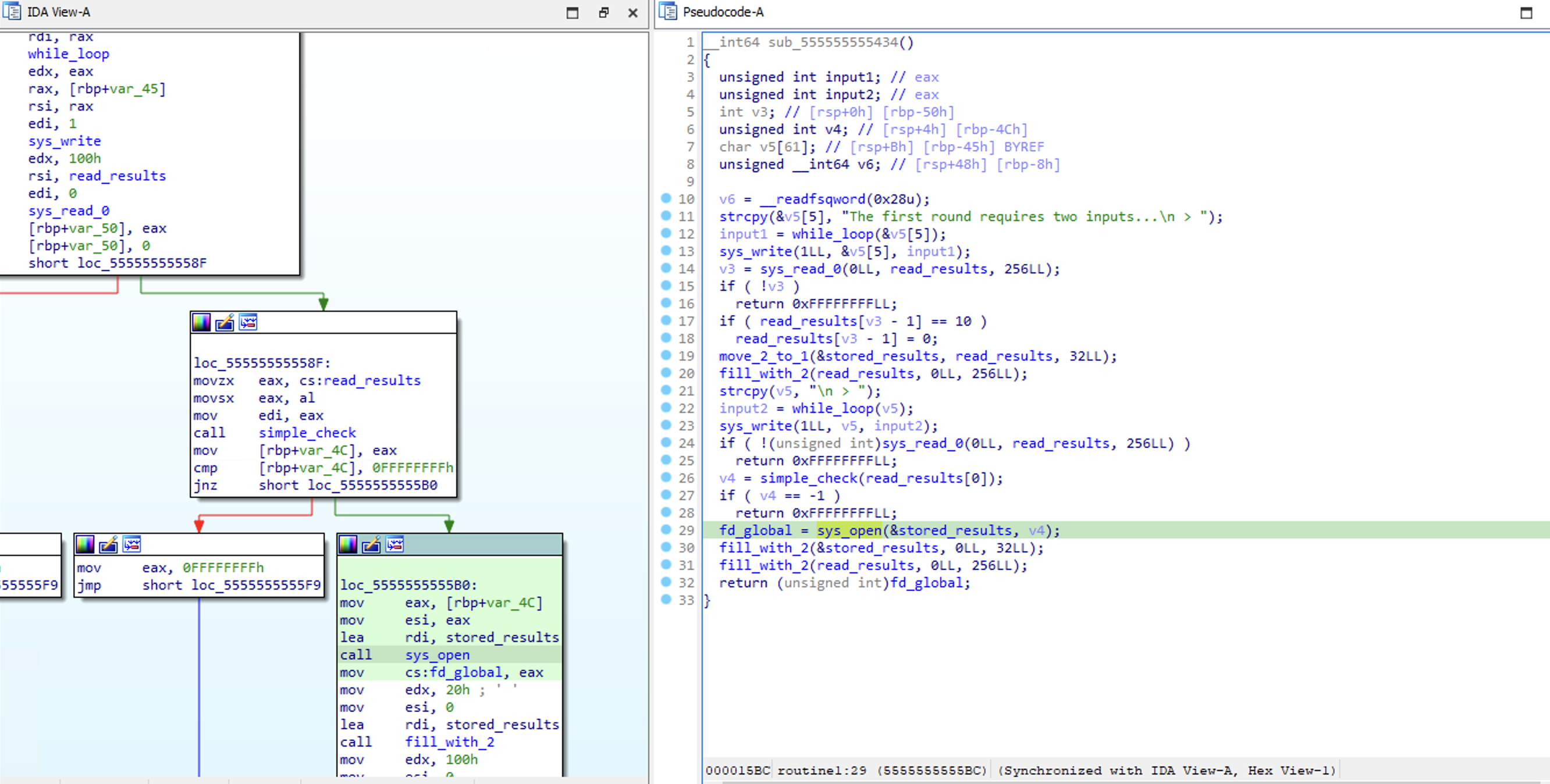Click 'lea rdi, stored_results' before sys_open call
The image size is (1550, 784).
tap(450, 637)
